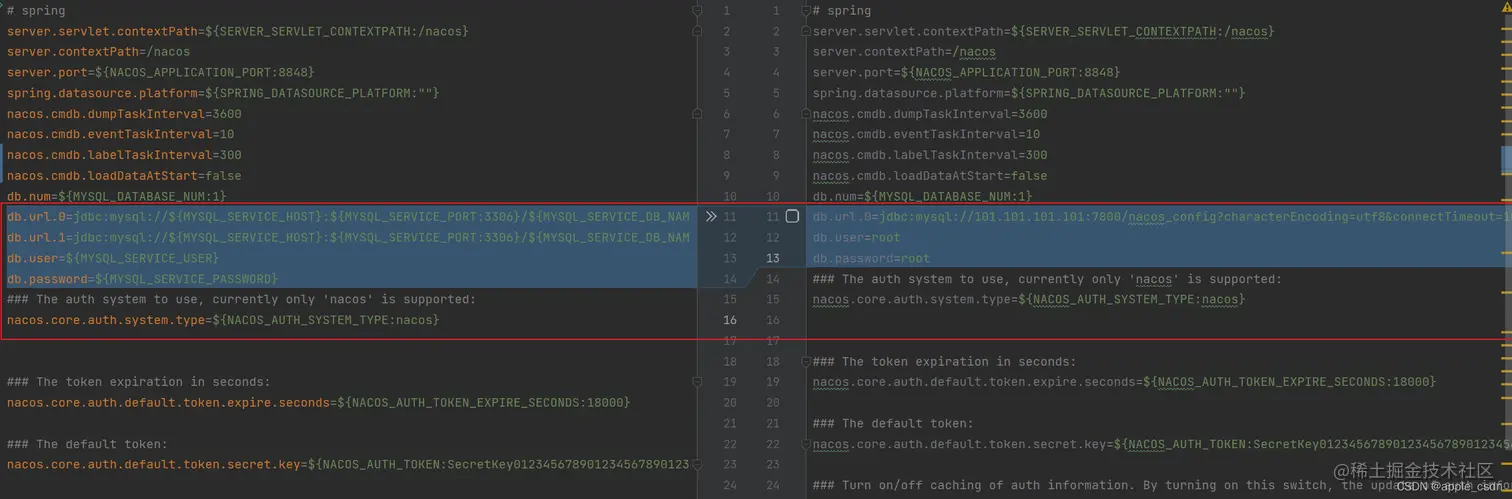Click left line 'db.password=${MYSQL_SERVICE_PASSWORD}'
The height and width of the screenshot is (499, 1512).
(142, 279)
